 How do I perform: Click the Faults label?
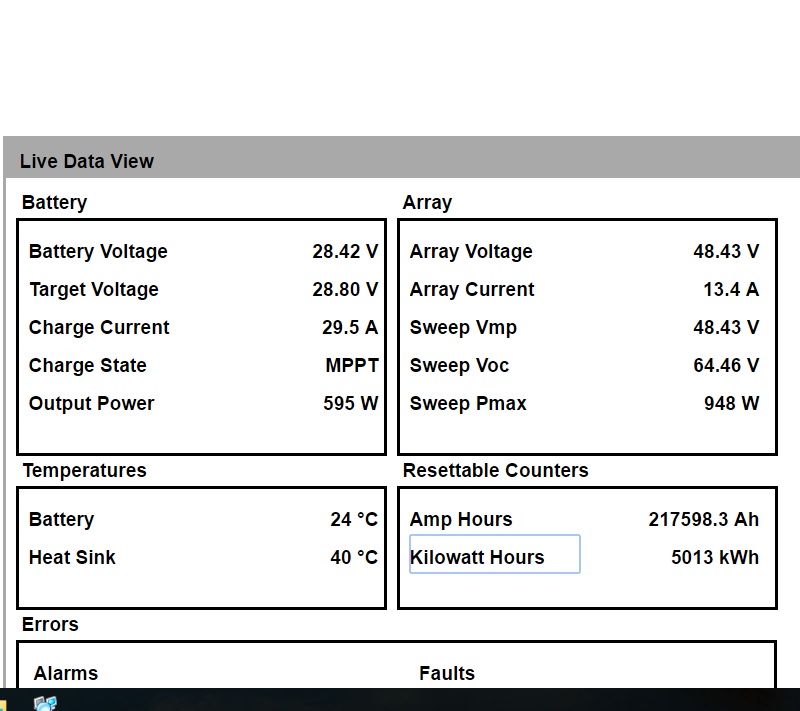point(447,674)
